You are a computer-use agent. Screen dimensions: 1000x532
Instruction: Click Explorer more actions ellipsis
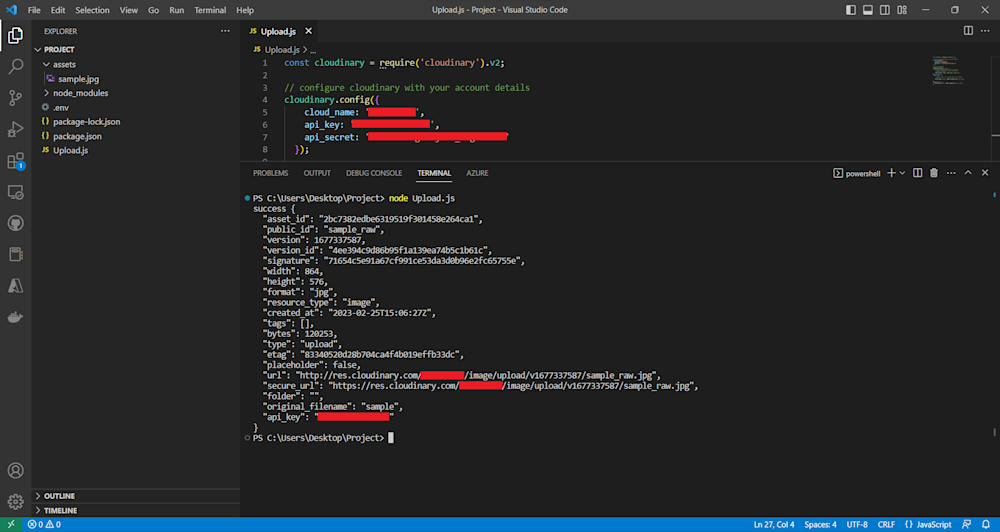(x=225, y=31)
